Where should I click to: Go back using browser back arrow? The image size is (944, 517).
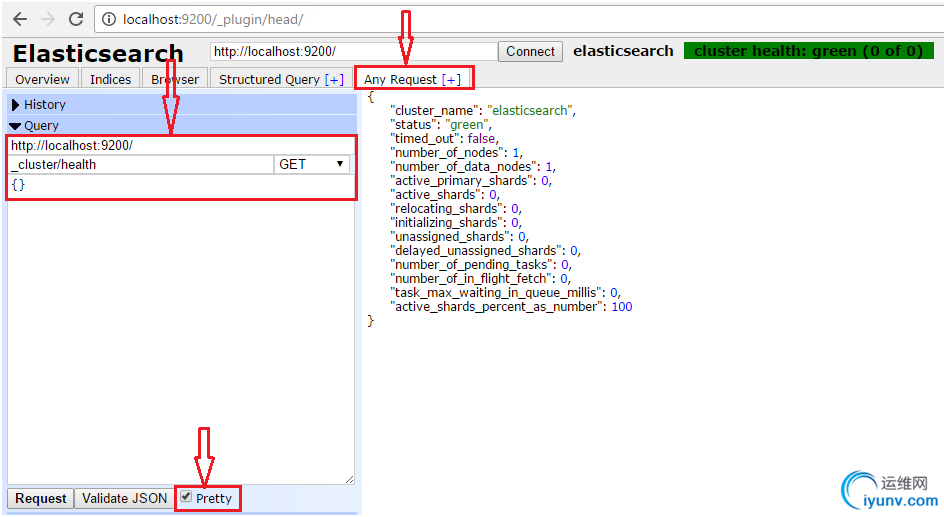pos(20,19)
